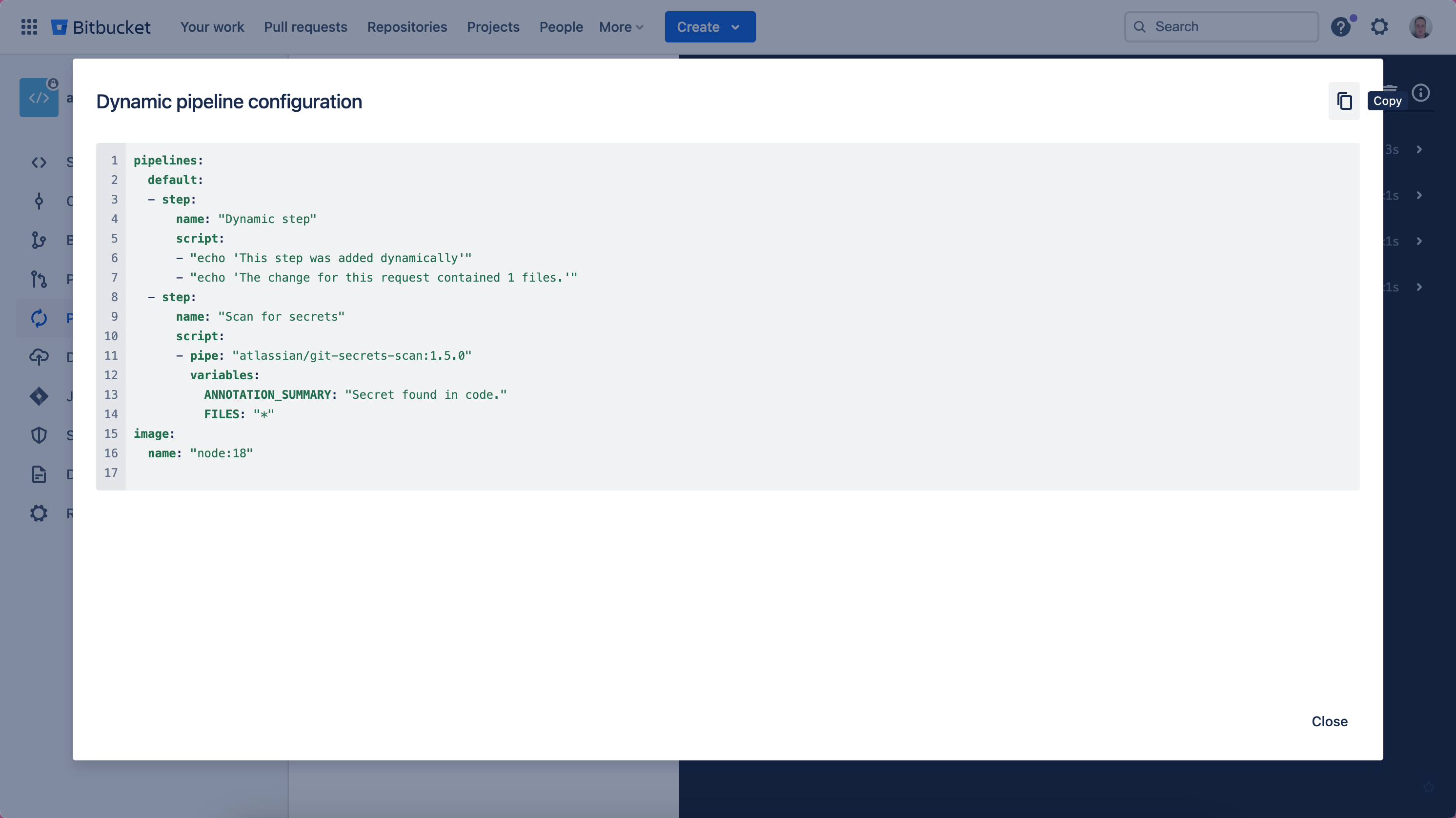Close the dynamic pipeline configuration dialog
The width and height of the screenshot is (1456, 818).
click(x=1329, y=722)
